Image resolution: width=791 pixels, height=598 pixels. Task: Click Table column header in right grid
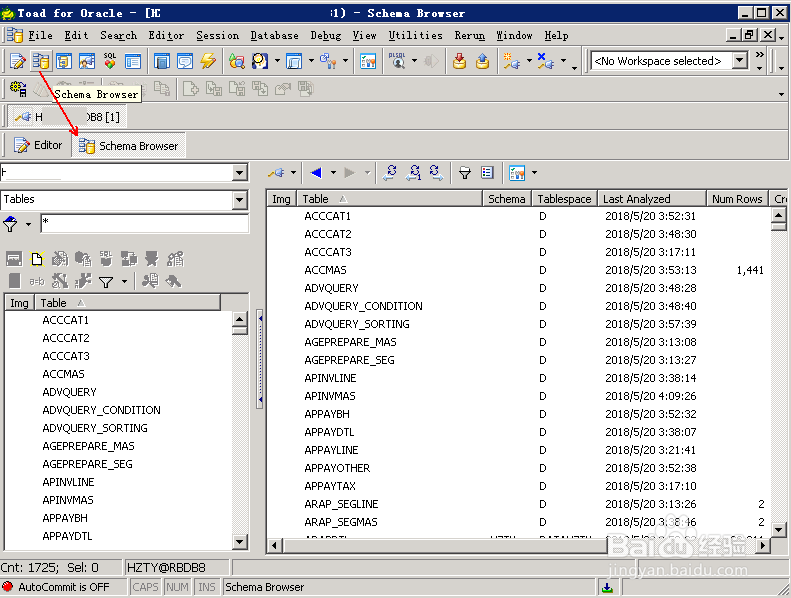click(389, 199)
